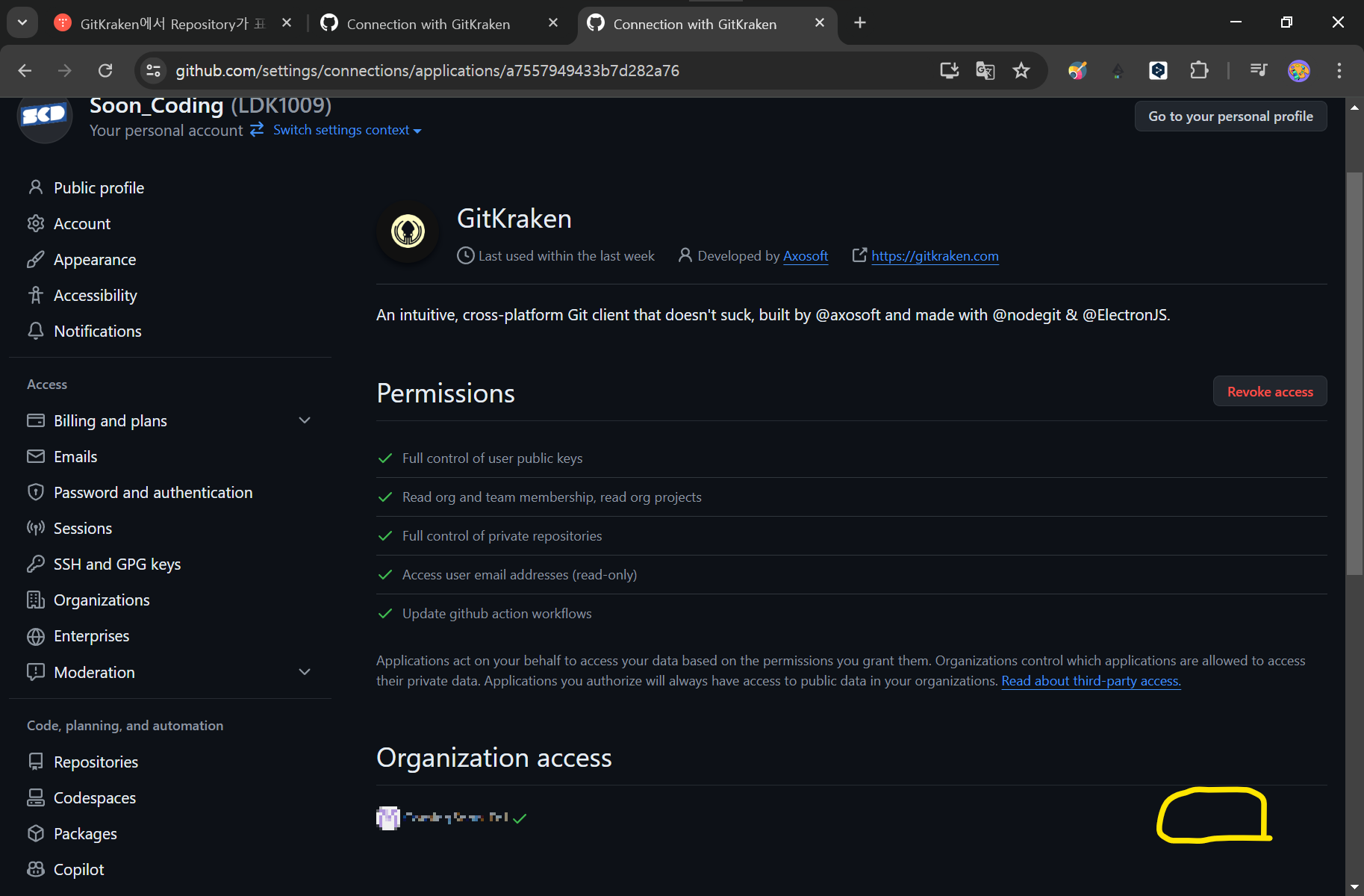
Task: Click the Emails envelope icon
Action: (x=35, y=456)
